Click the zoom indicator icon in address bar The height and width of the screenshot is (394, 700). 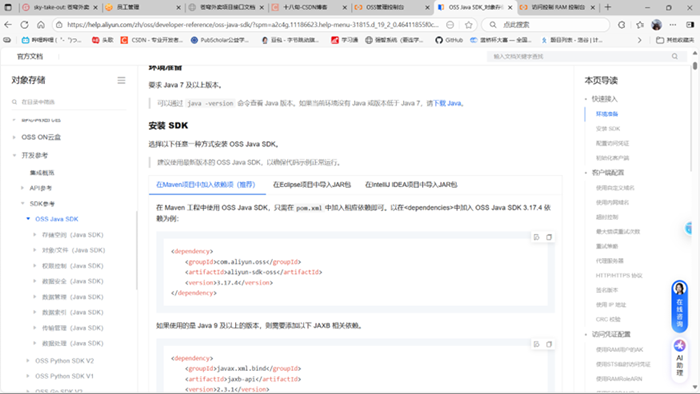[x=450, y=25]
